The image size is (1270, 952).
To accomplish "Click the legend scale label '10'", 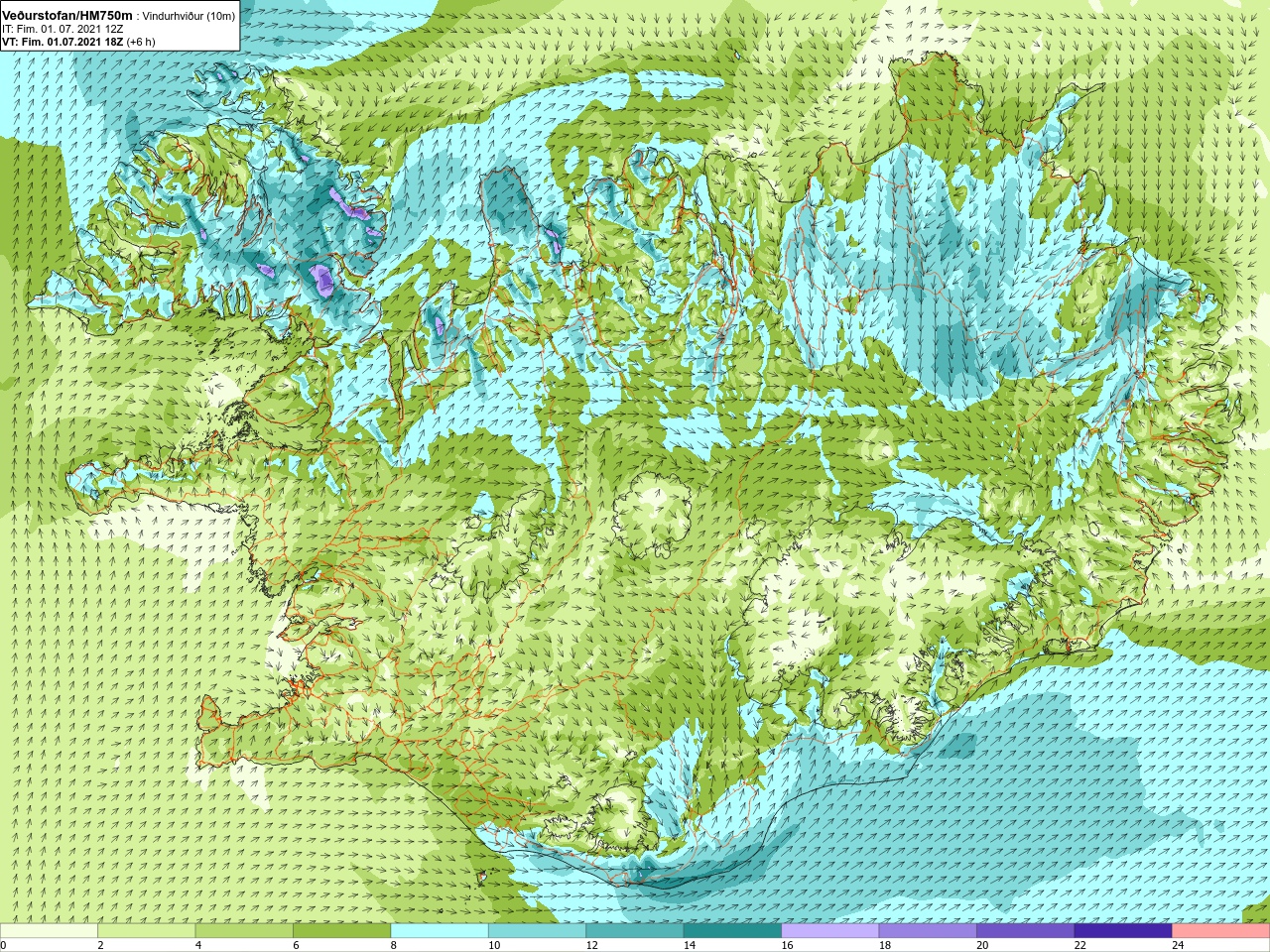I will pos(494,946).
